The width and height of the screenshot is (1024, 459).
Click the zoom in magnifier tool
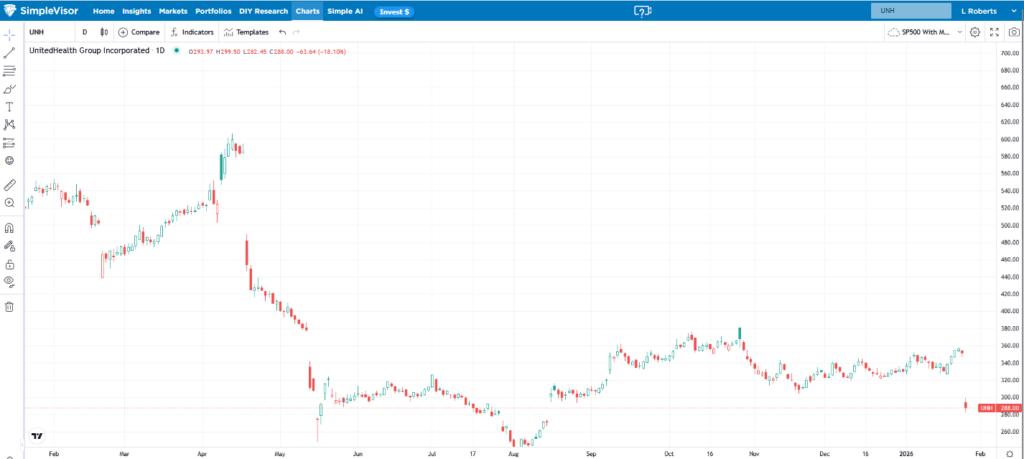click(10, 202)
